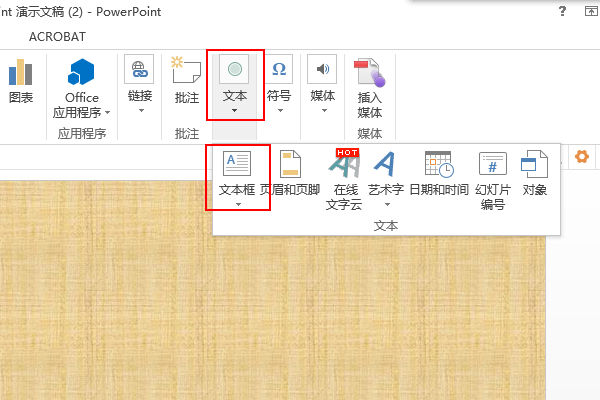Click the orange gear settings icon

pos(582,157)
